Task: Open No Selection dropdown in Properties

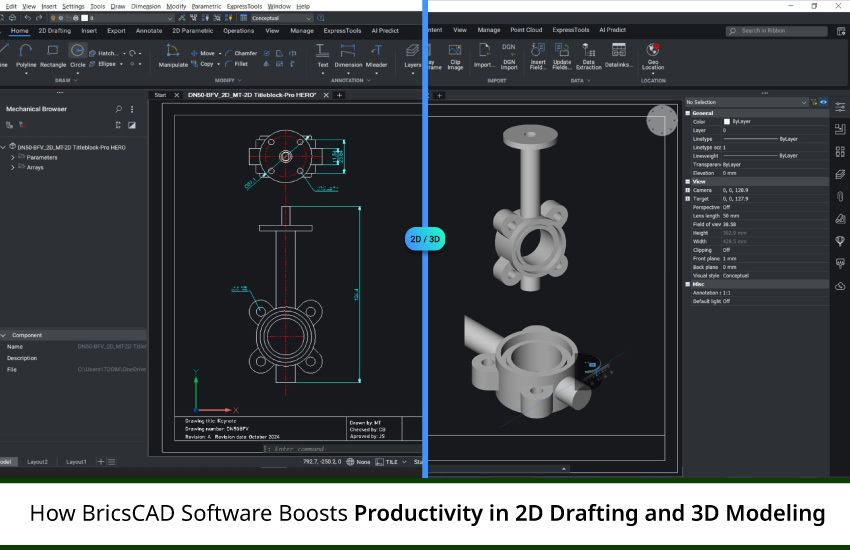Action: (746, 102)
